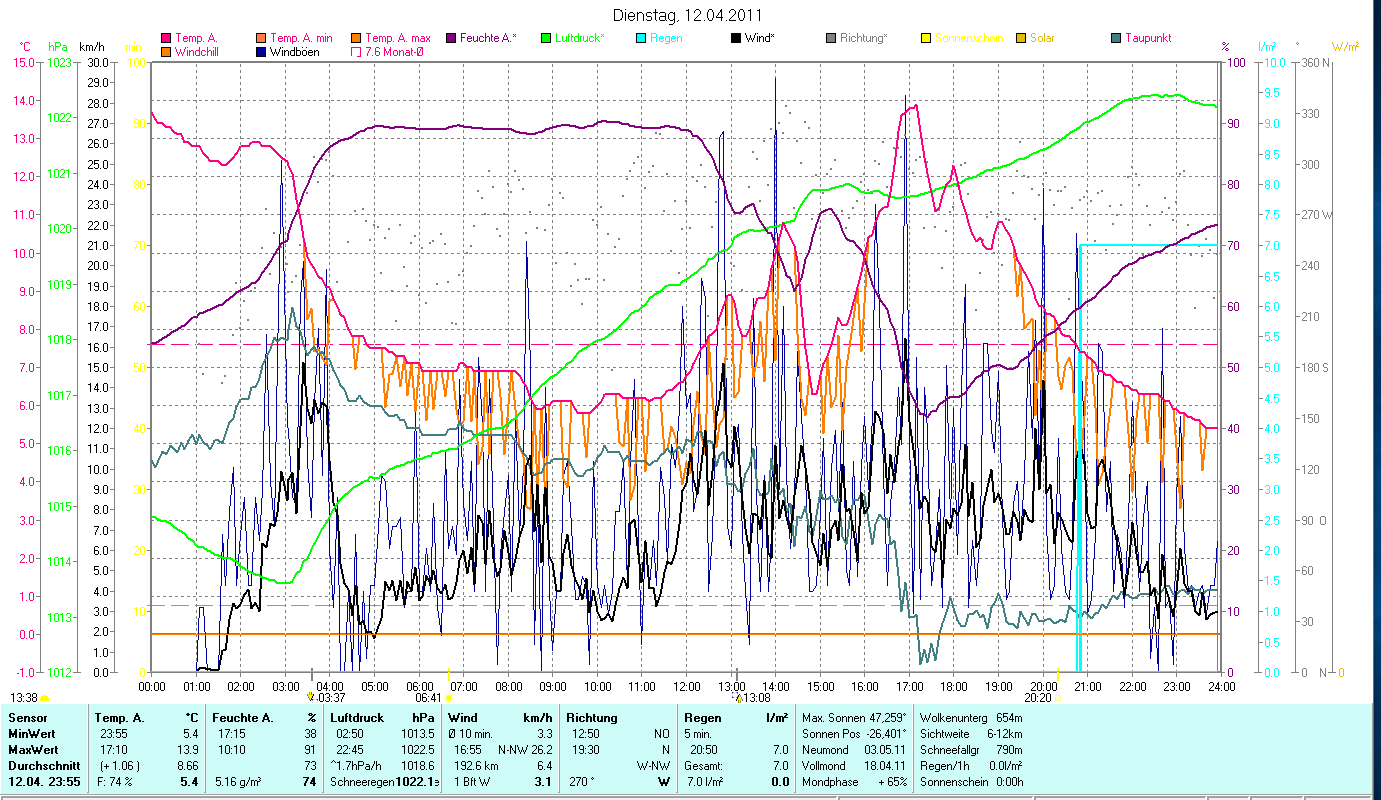Click the Regen/1h 0.0l/m² entry

(971, 766)
